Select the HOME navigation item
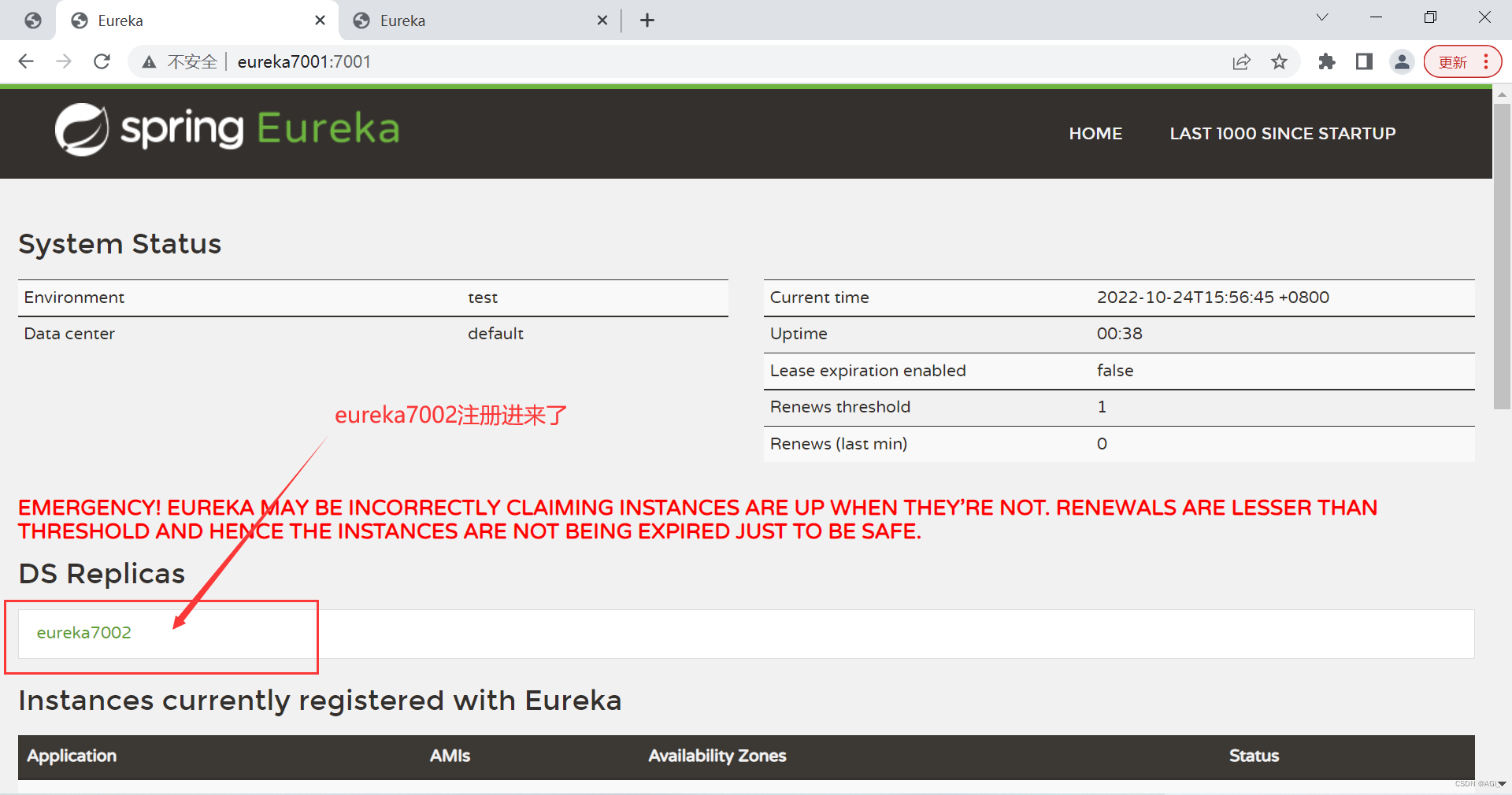 pos(1095,133)
